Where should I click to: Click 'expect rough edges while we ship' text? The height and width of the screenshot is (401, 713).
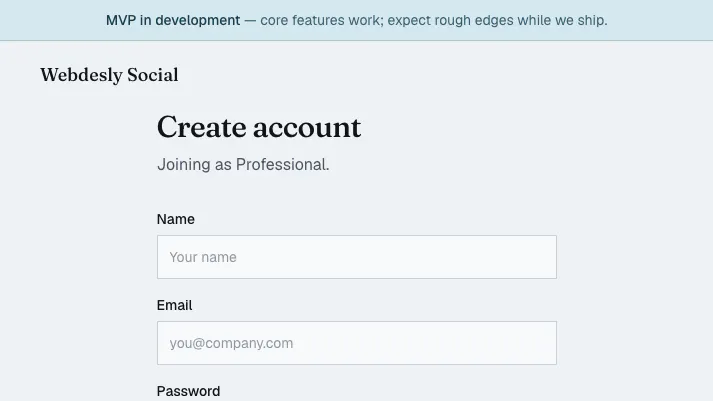tap(497, 20)
